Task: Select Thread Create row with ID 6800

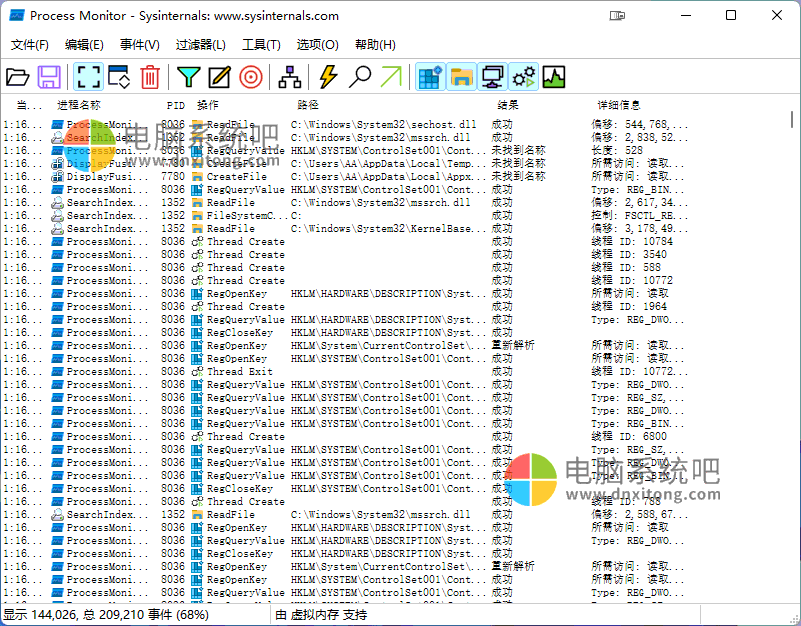Action: tap(345, 436)
